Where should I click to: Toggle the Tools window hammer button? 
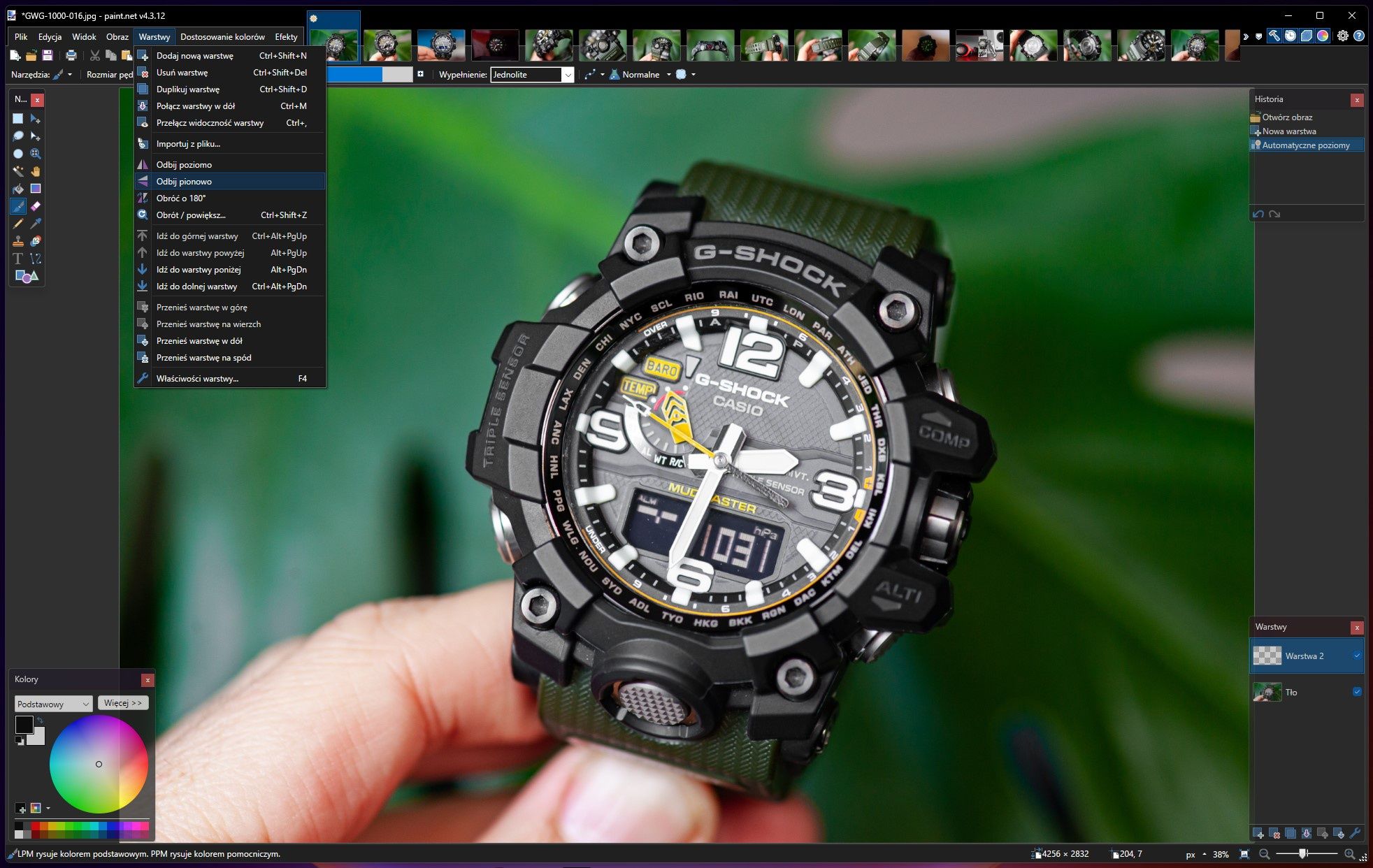[x=1274, y=36]
